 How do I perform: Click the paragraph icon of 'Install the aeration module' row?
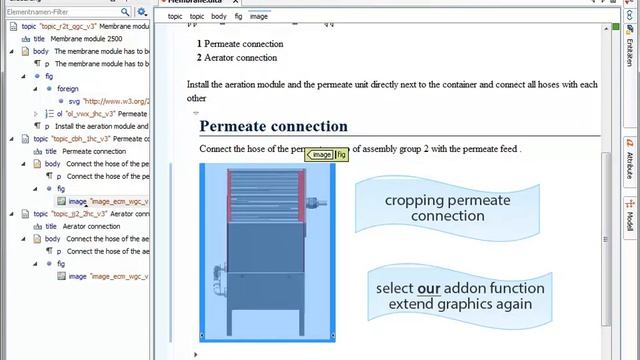(x=38, y=126)
